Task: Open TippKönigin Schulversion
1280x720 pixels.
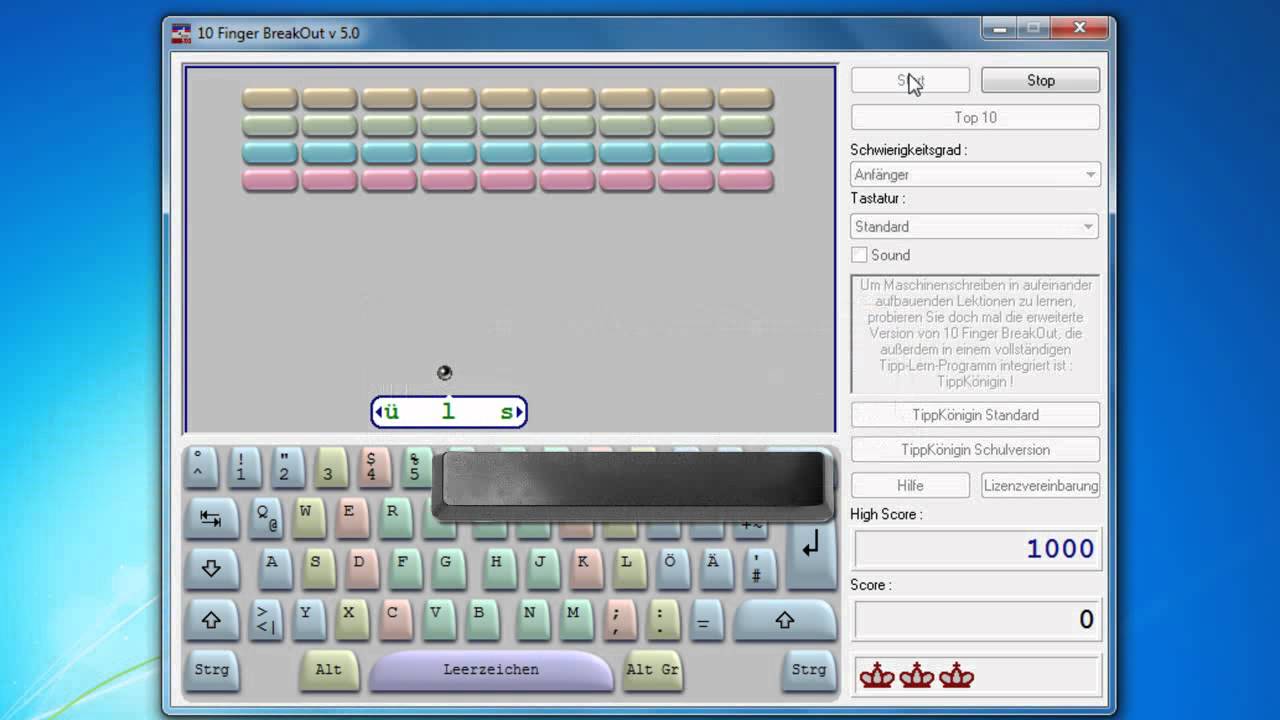Action: click(x=975, y=450)
